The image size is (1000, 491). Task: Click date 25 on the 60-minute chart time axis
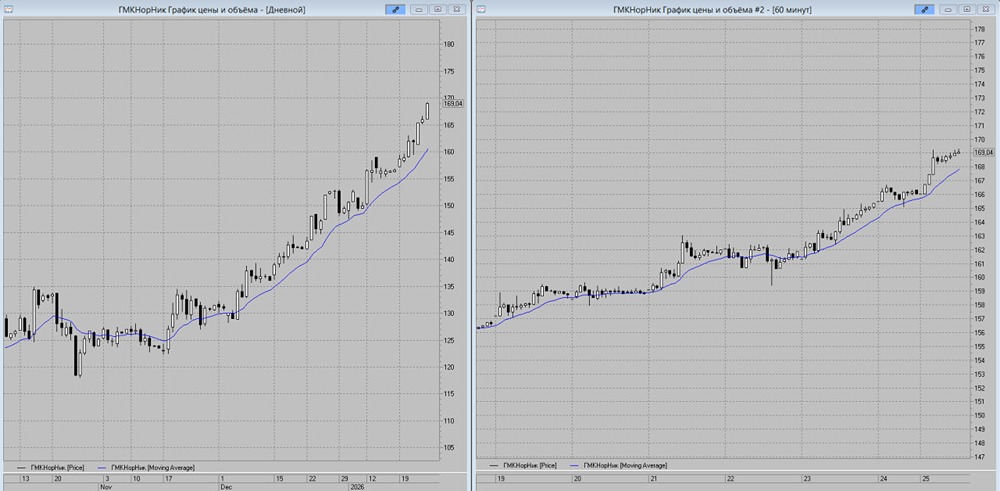pos(925,478)
